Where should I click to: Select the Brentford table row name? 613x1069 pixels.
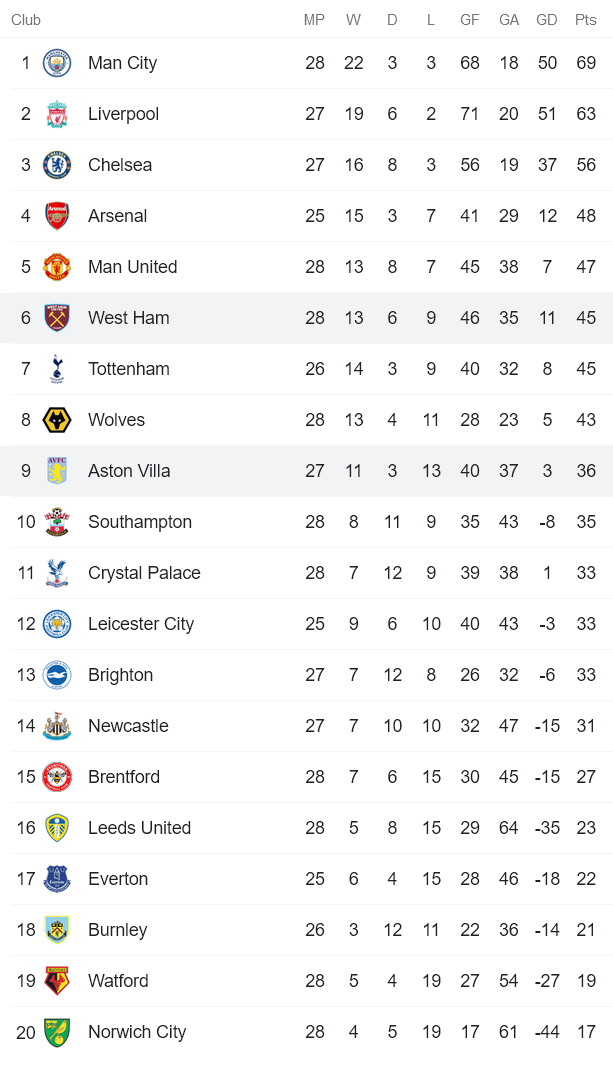(124, 777)
